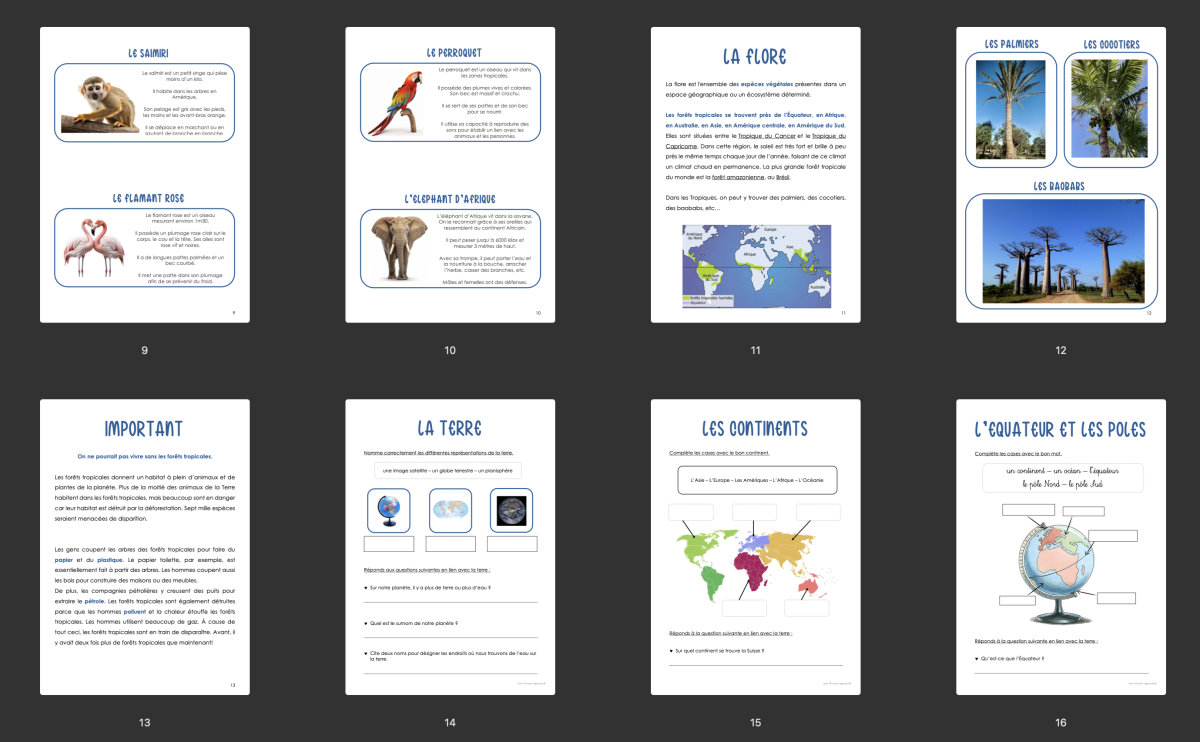Click the Les Cocotiers palm photo
This screenshot has height=742, width=1200.
tap(1111, 108)
